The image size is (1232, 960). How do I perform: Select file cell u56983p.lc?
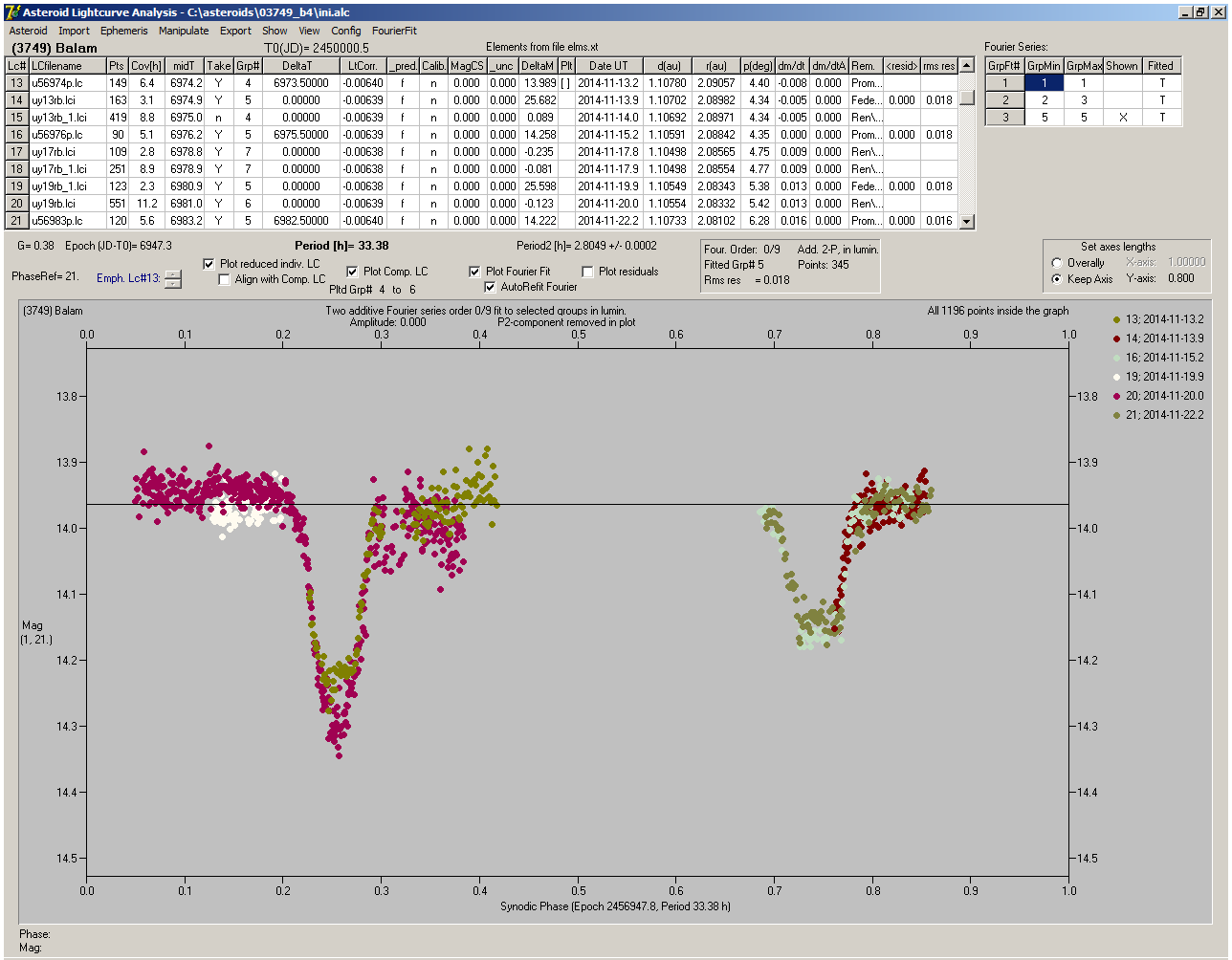coord(66,221)
